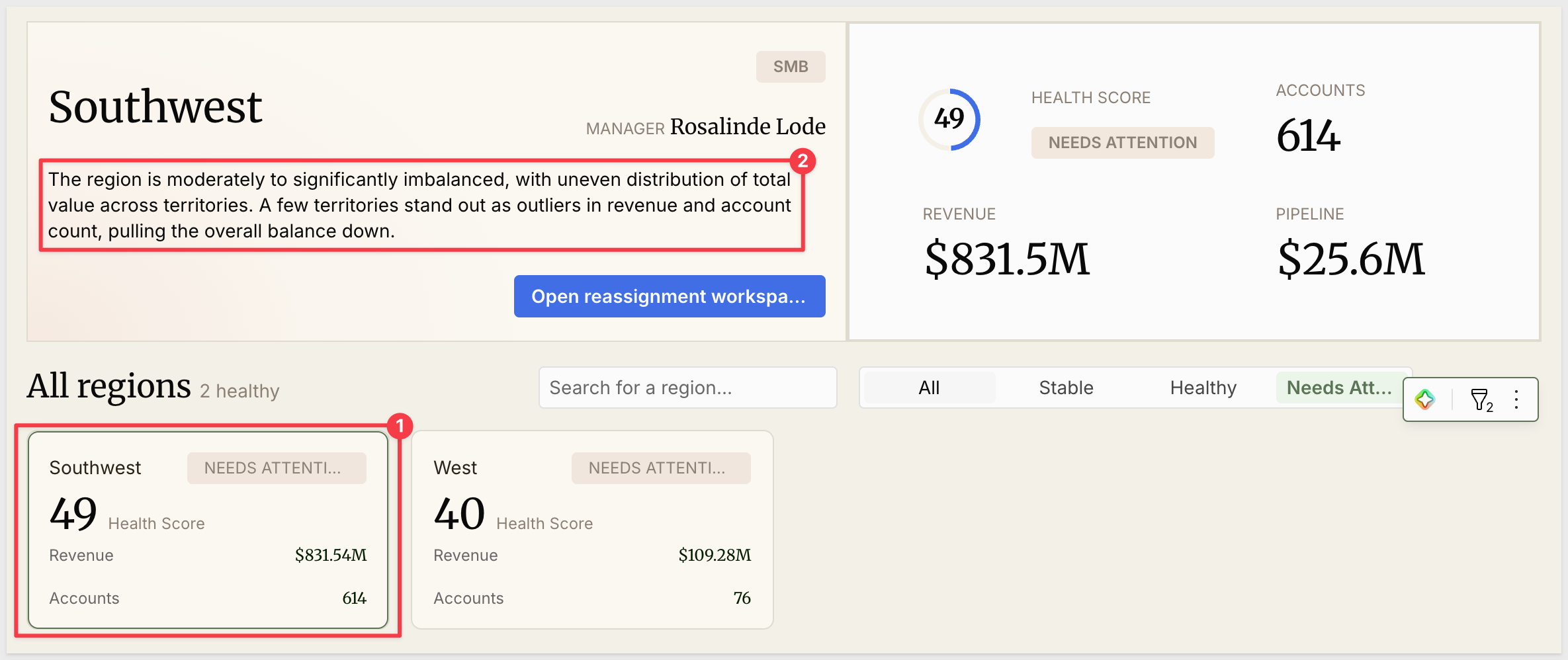
Task: Click the Southwest region heading
Action: (x=155, y=106)
